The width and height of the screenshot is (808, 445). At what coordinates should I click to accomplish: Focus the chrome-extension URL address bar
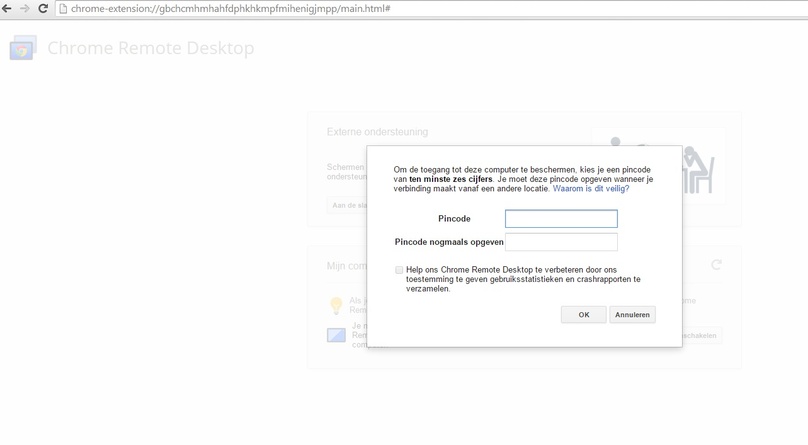click(x=433, y=9)
